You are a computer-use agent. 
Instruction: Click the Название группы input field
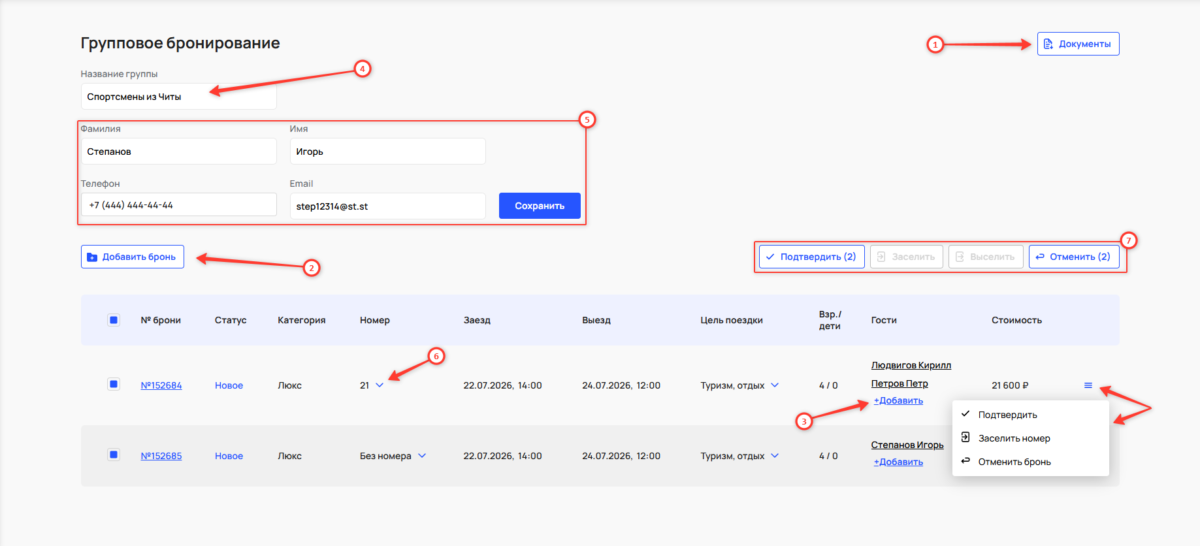tap(178, 96)
